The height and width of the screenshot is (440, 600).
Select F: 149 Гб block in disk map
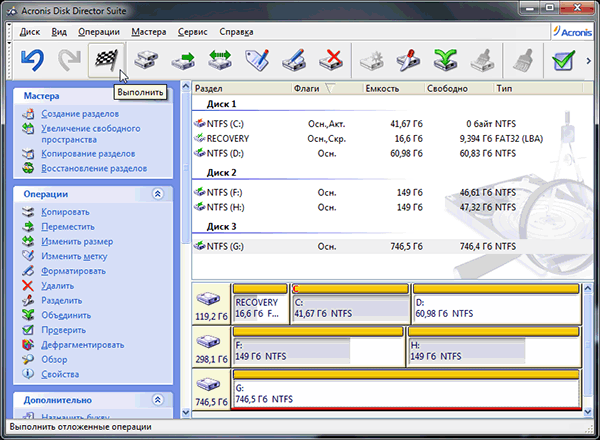(318, 347)
